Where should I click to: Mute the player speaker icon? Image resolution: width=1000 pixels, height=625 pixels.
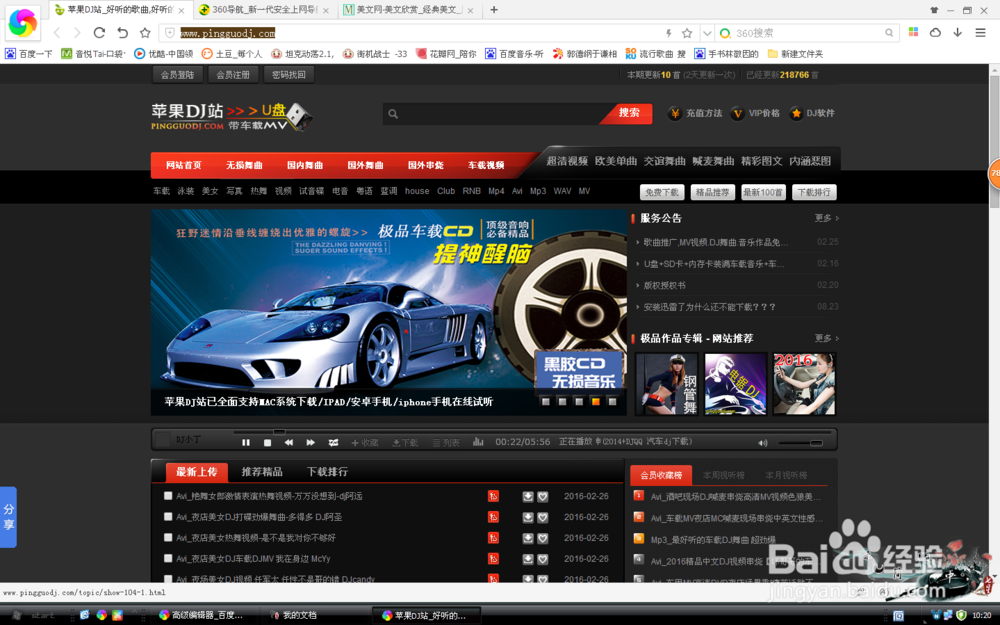pyautogui.click(x=763, y=443)
